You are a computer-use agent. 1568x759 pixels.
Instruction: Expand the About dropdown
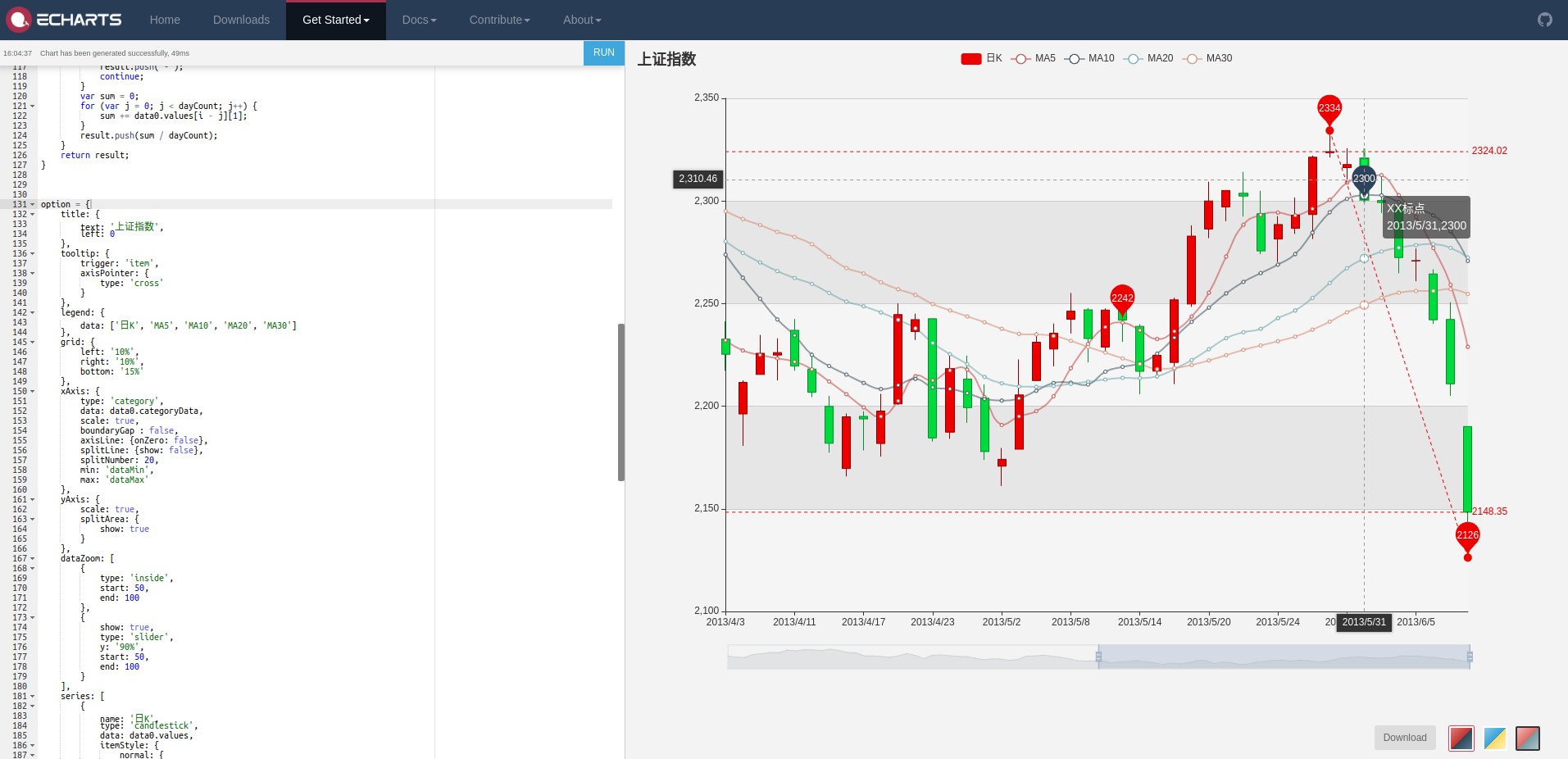click(581, 20)
